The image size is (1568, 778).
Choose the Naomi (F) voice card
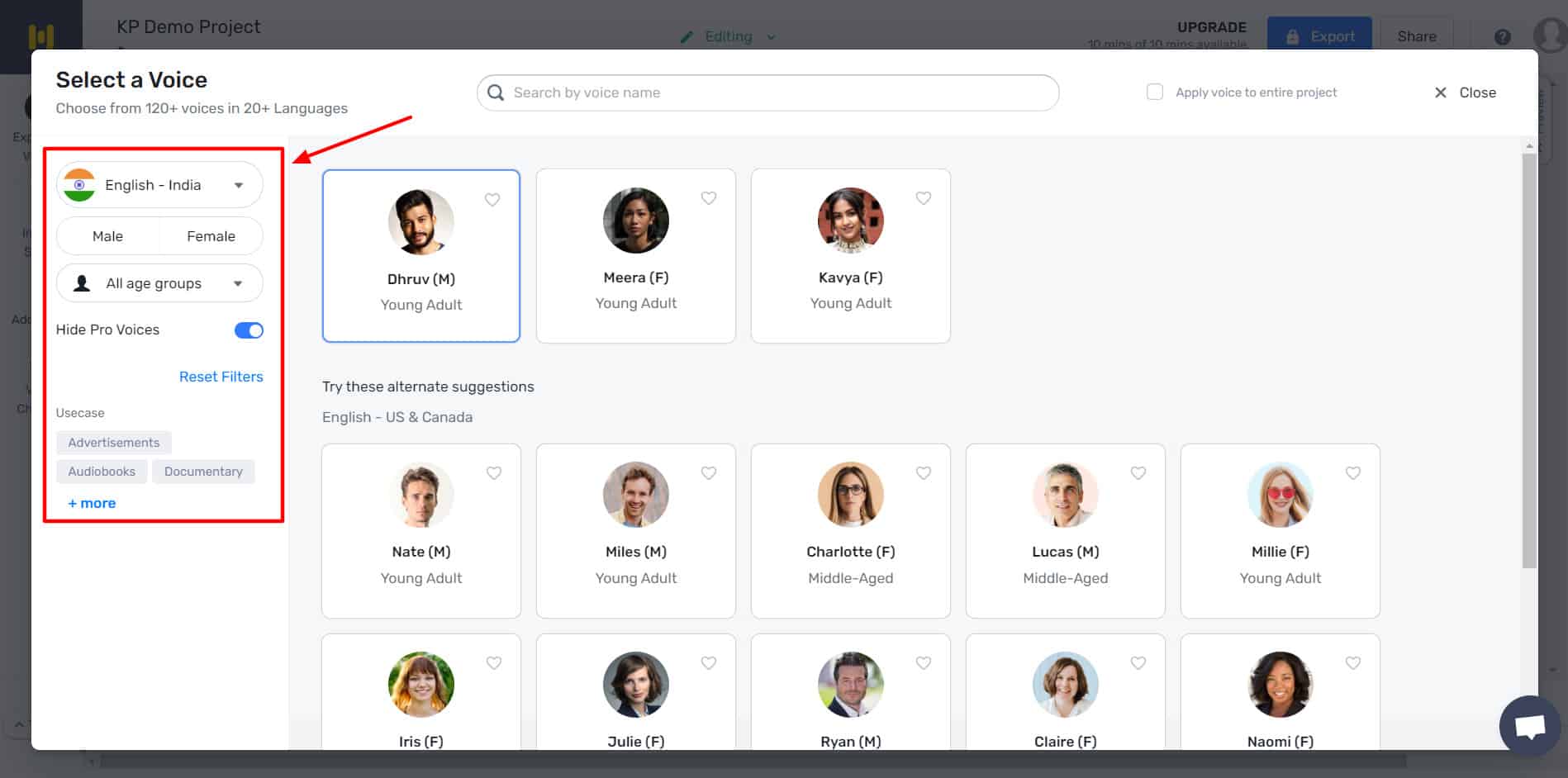coord(1281,692)
